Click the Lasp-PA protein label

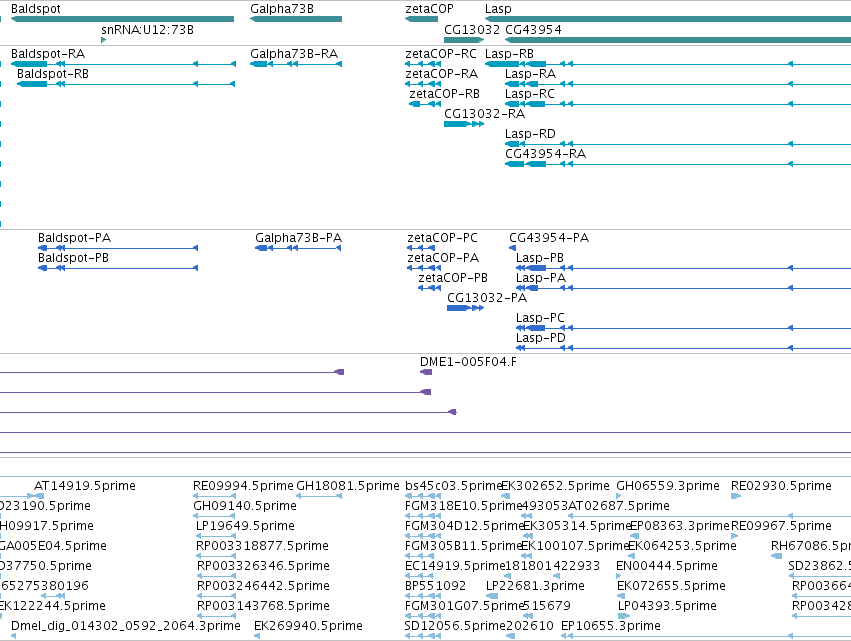(541, 278)
